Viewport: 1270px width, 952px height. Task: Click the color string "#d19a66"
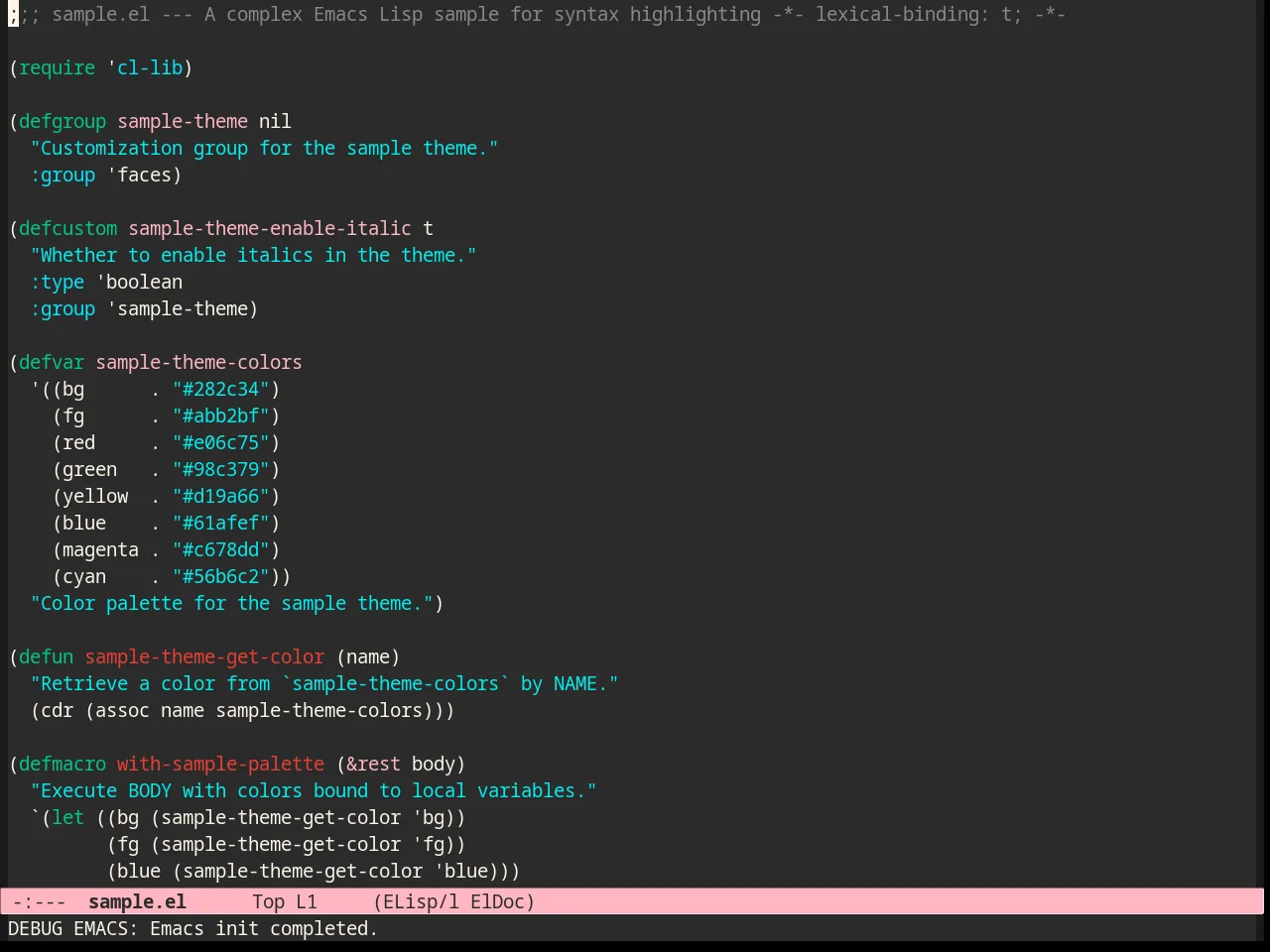220,496
